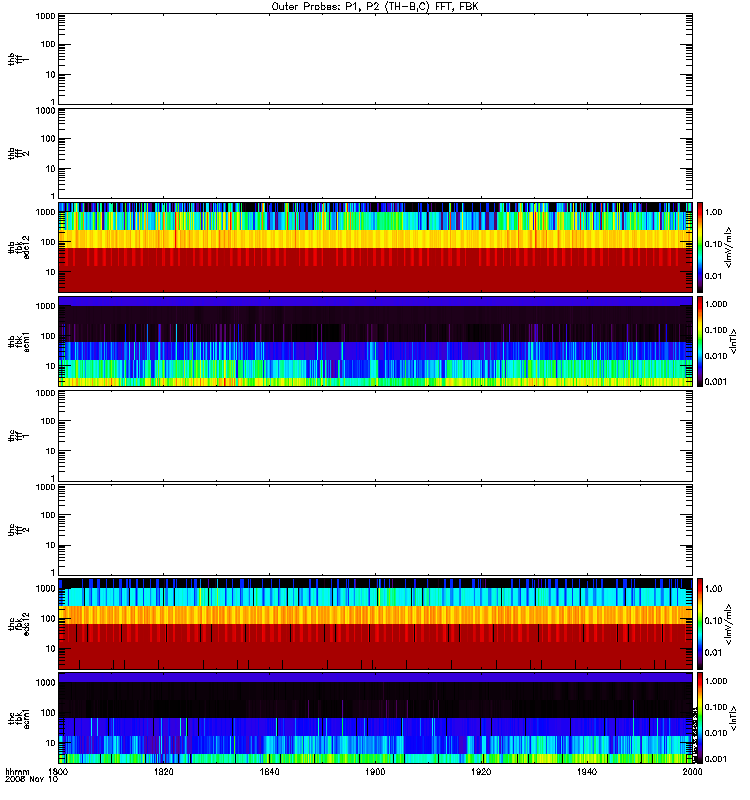Click the <|nT|> unit label beside the thb scm1 color bar
The width and height of the screenshot is (750, 800).
tap(733, 342)
